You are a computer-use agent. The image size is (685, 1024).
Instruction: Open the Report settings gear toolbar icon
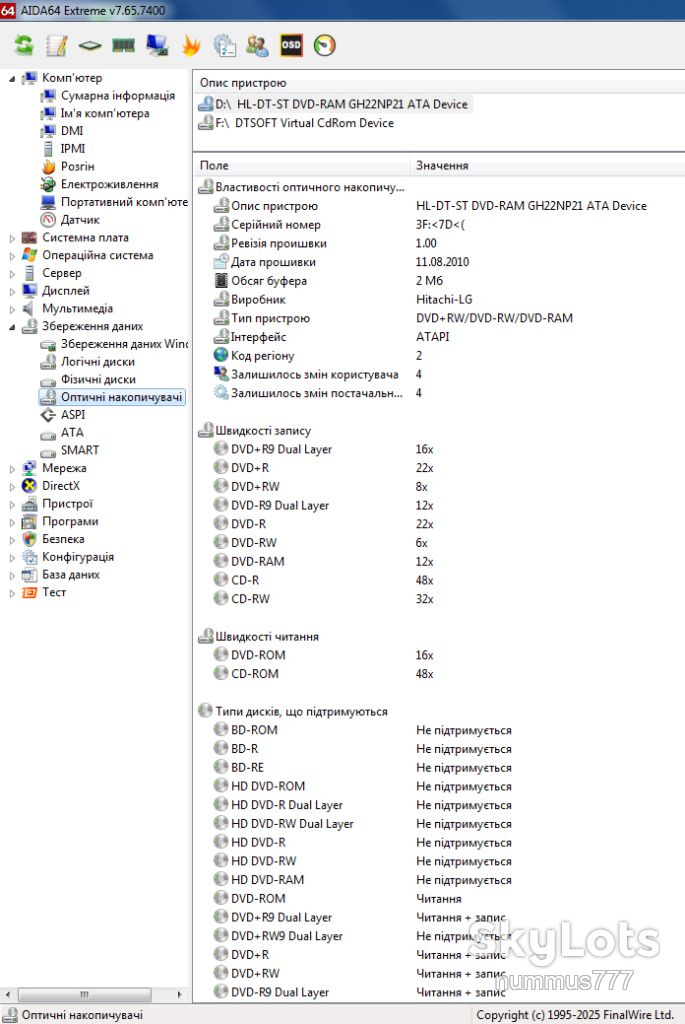(x=225, y=45)
